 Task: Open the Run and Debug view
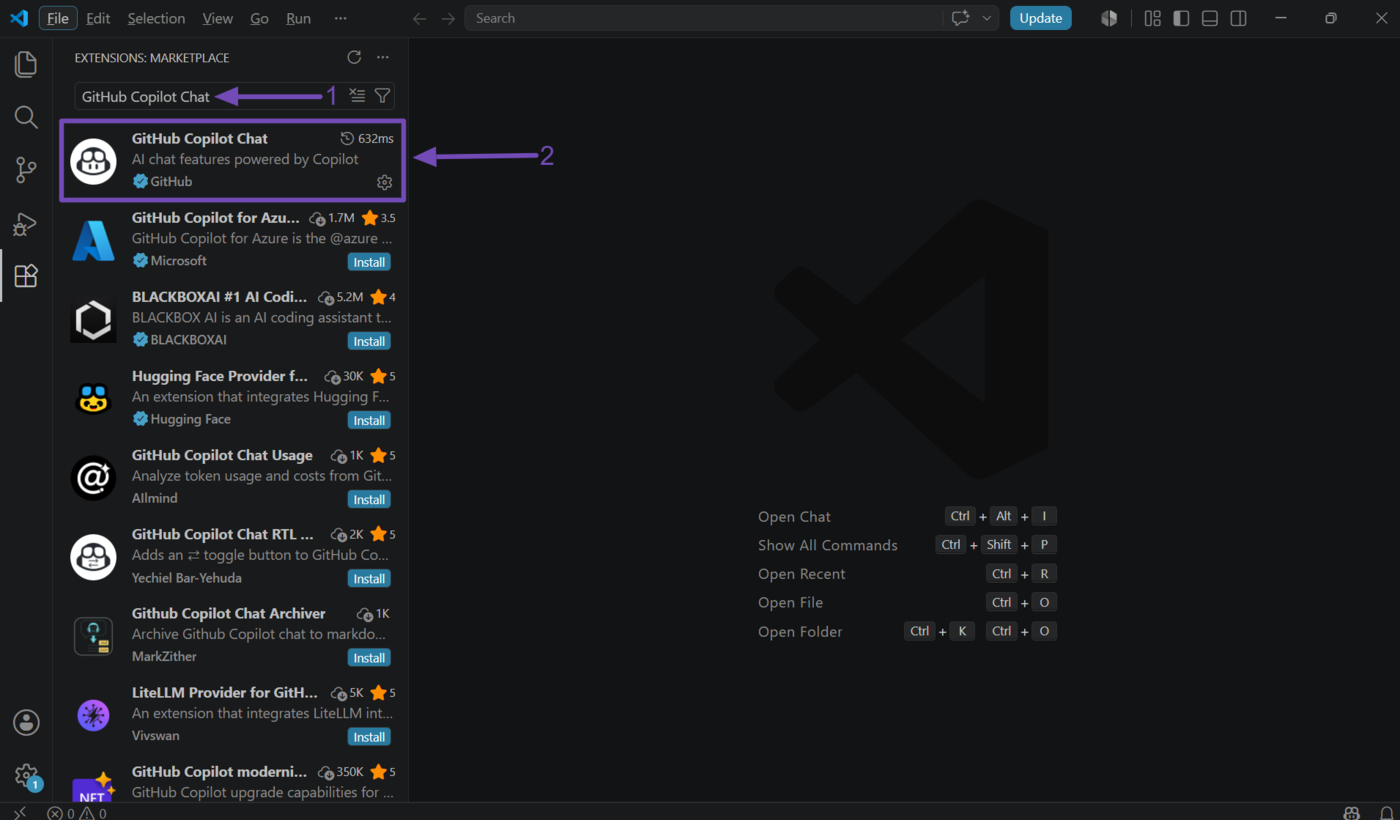[x=26, y=223]
